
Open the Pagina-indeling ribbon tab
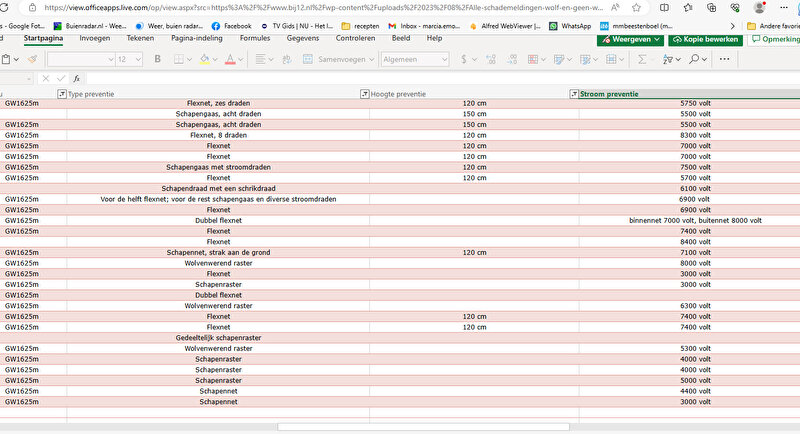click(x=197, y=38)
